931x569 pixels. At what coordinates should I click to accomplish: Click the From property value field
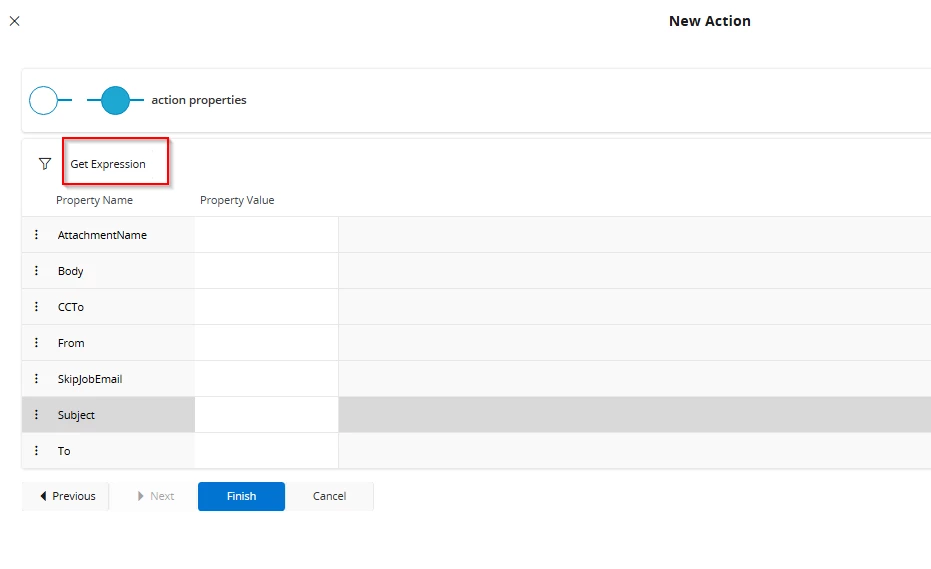point(266,343)
